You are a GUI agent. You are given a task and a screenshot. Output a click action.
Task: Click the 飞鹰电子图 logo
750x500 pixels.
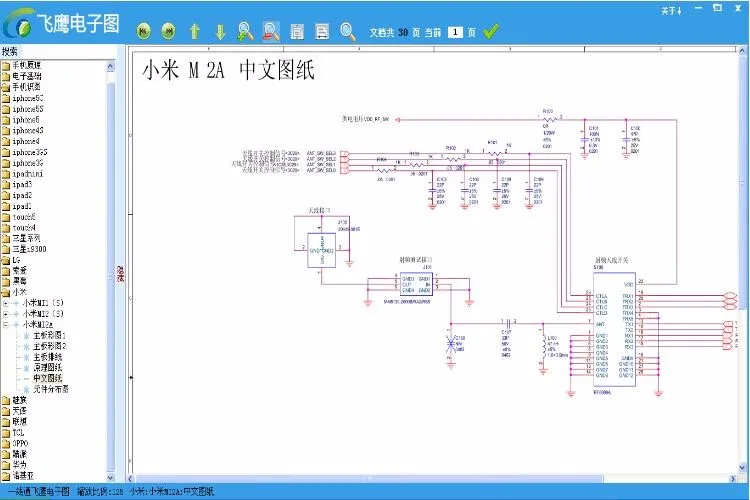pyautogui.click(x=61, y=23)
